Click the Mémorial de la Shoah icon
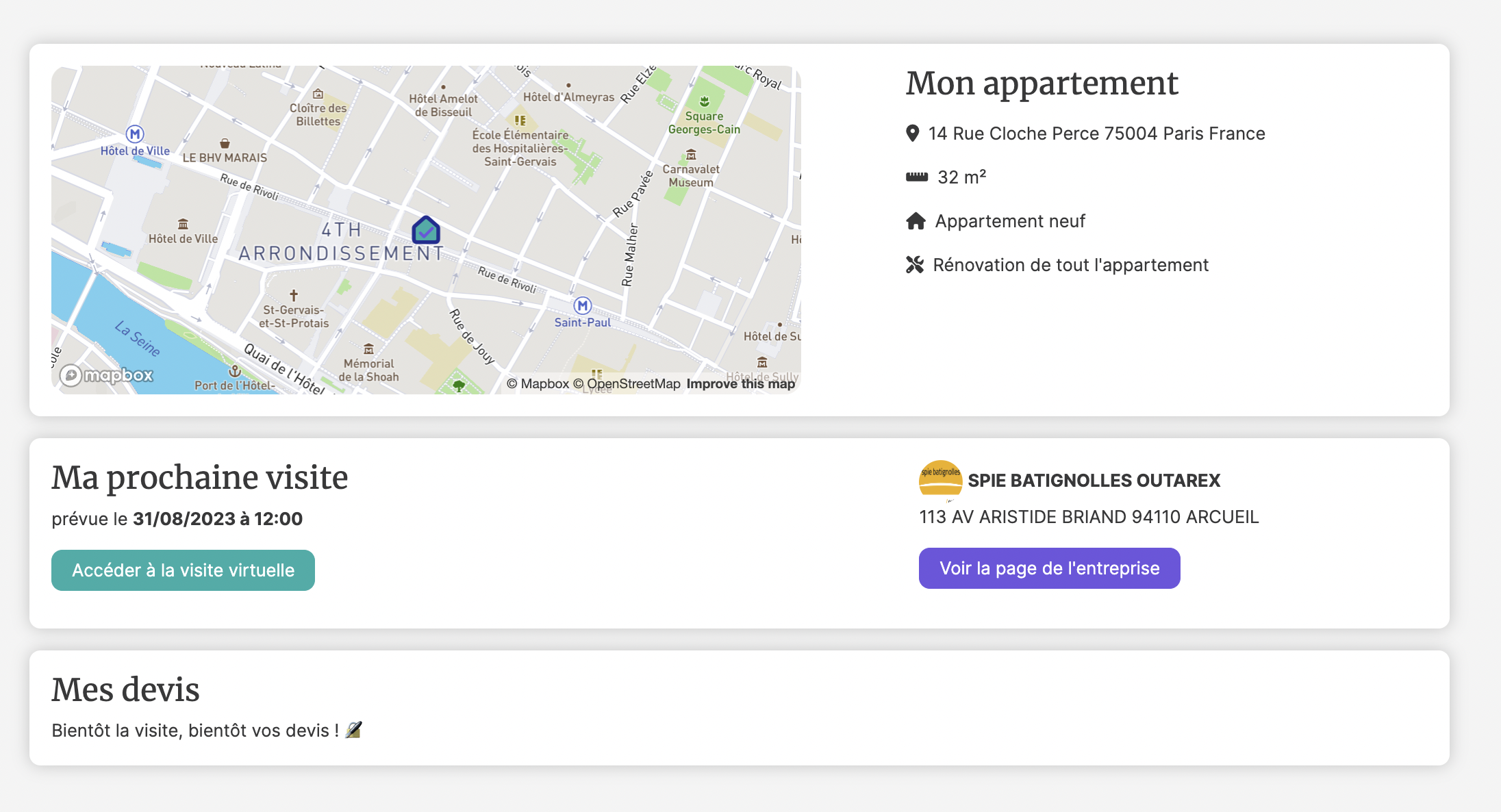Screen dimensions: 1501x812 [368, 350]
